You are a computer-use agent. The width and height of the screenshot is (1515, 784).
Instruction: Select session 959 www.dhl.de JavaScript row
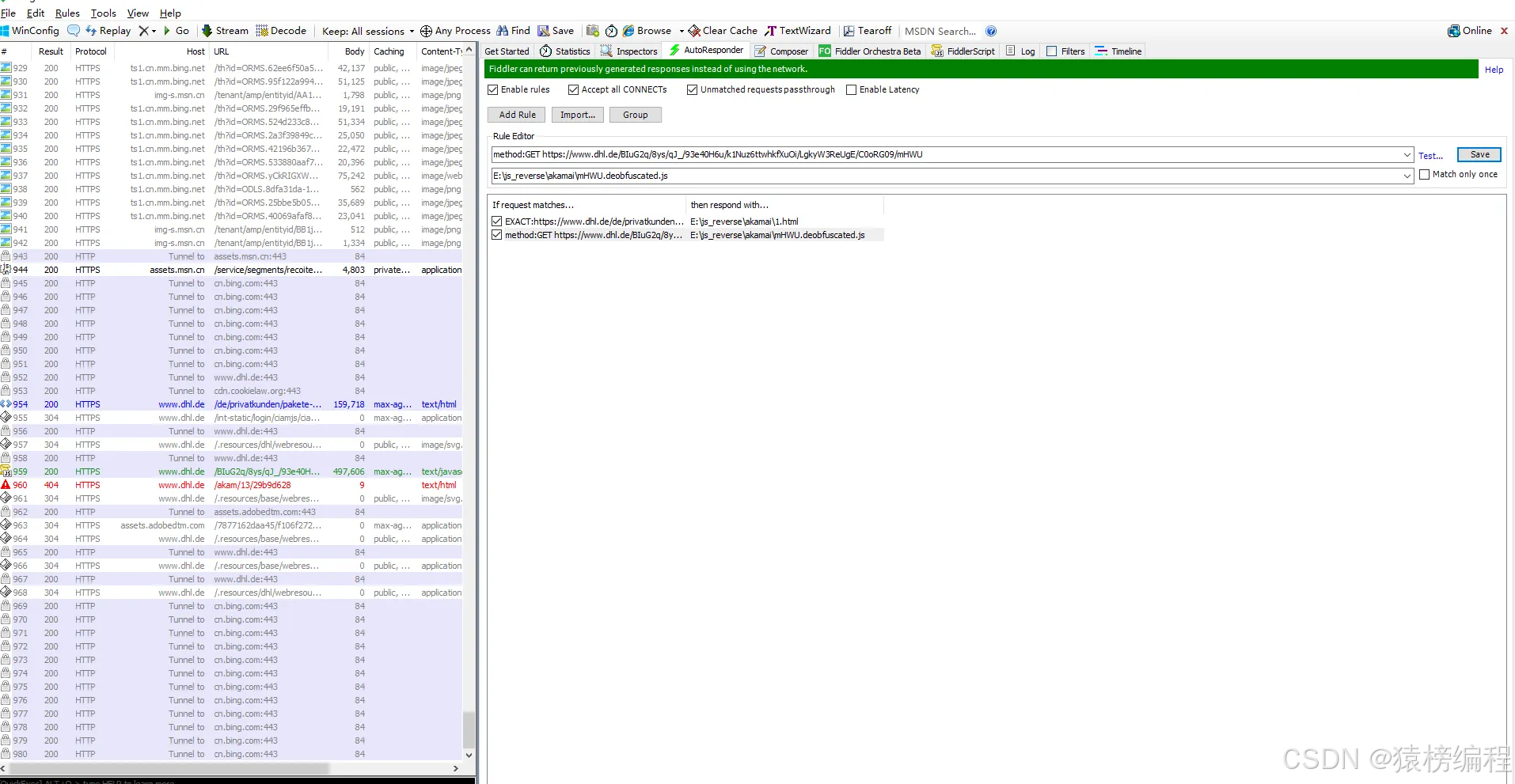(x=231, y=472)
